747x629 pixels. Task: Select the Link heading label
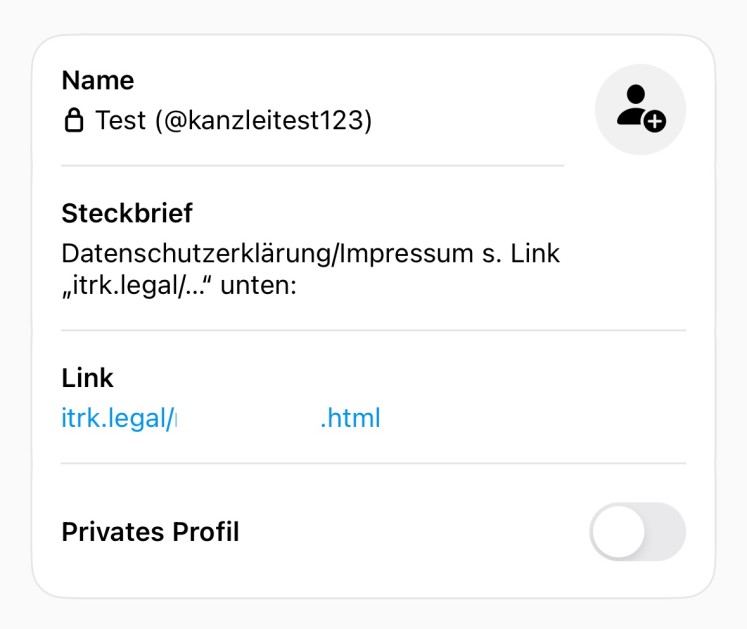click(87, 378)
